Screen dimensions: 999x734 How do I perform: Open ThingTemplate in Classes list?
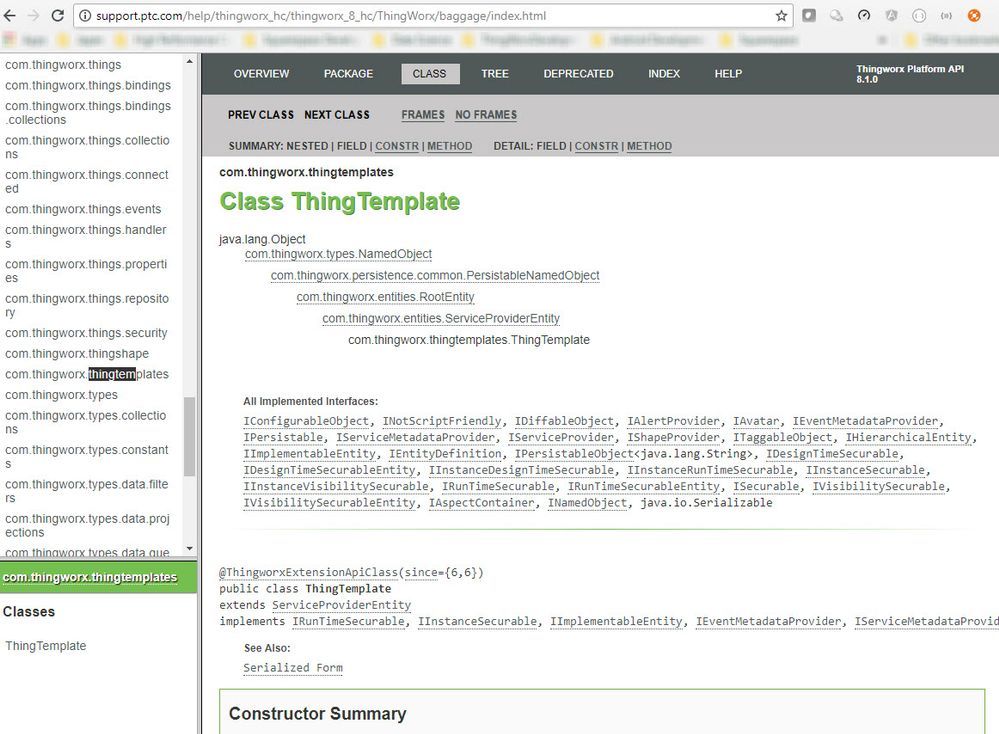(x=46, y=646)
